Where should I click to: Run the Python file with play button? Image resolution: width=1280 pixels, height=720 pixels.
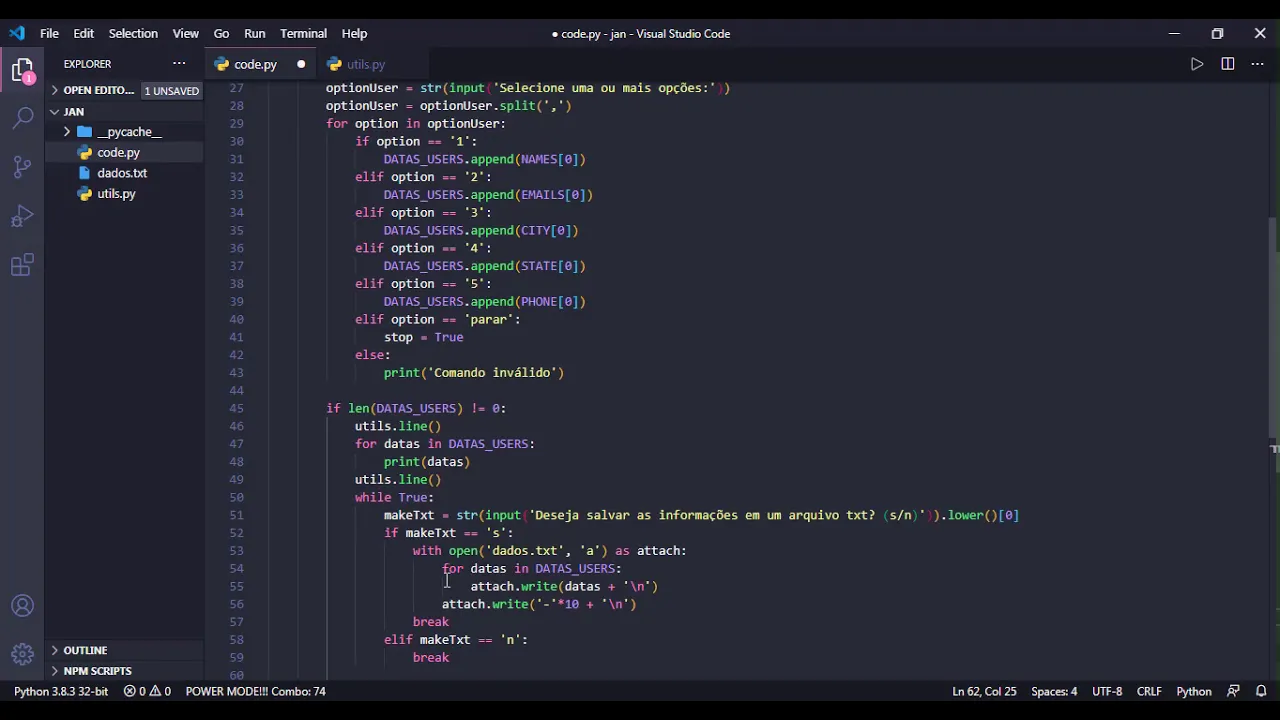(x=1197, y=64)
